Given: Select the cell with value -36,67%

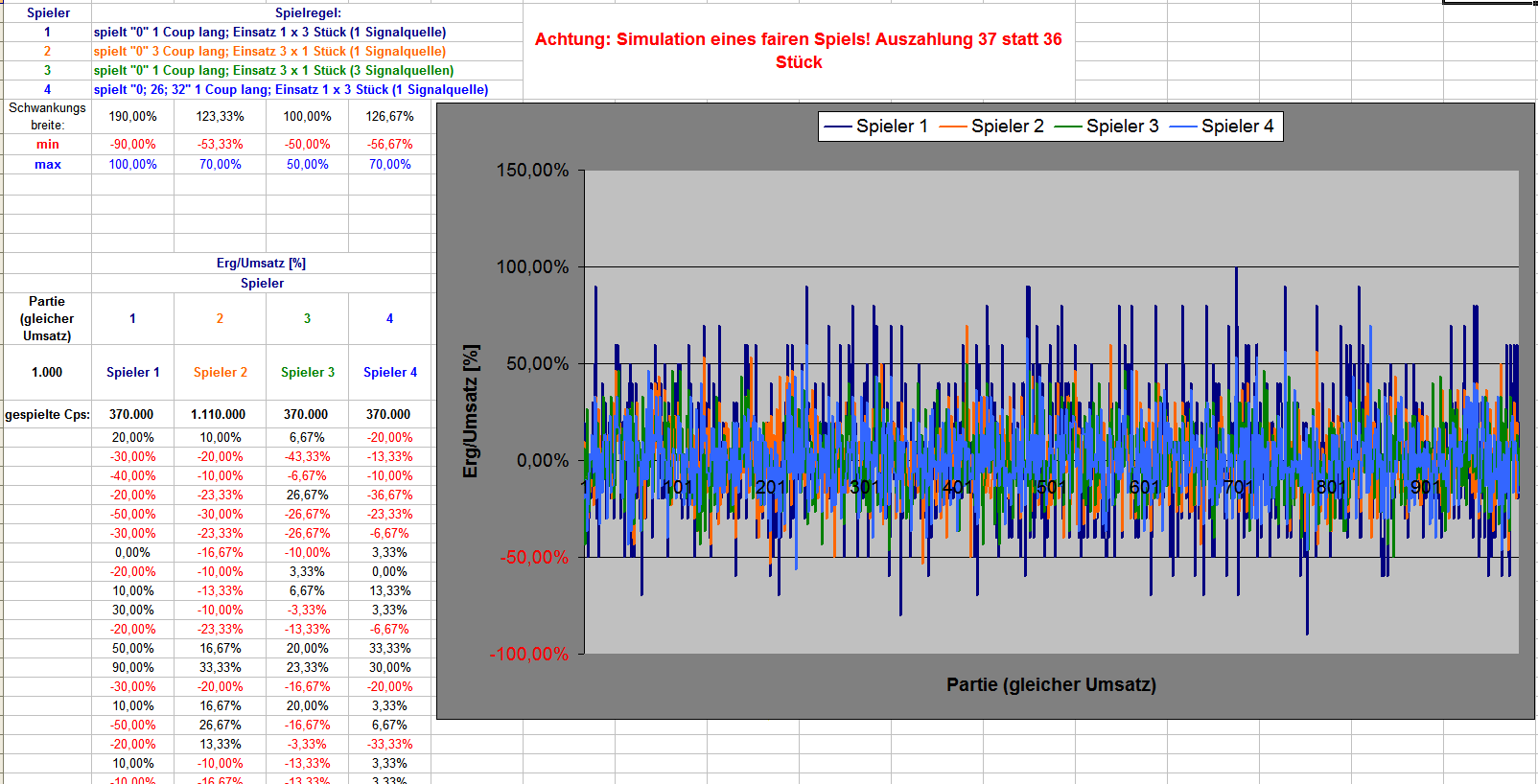Looking at the screenshot, I should (x=389, y=495).
